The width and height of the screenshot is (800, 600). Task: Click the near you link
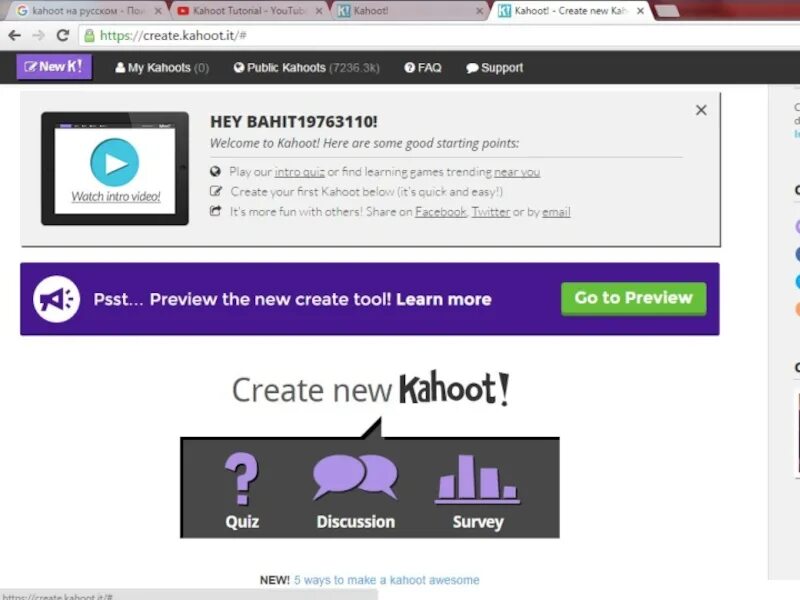517,172
